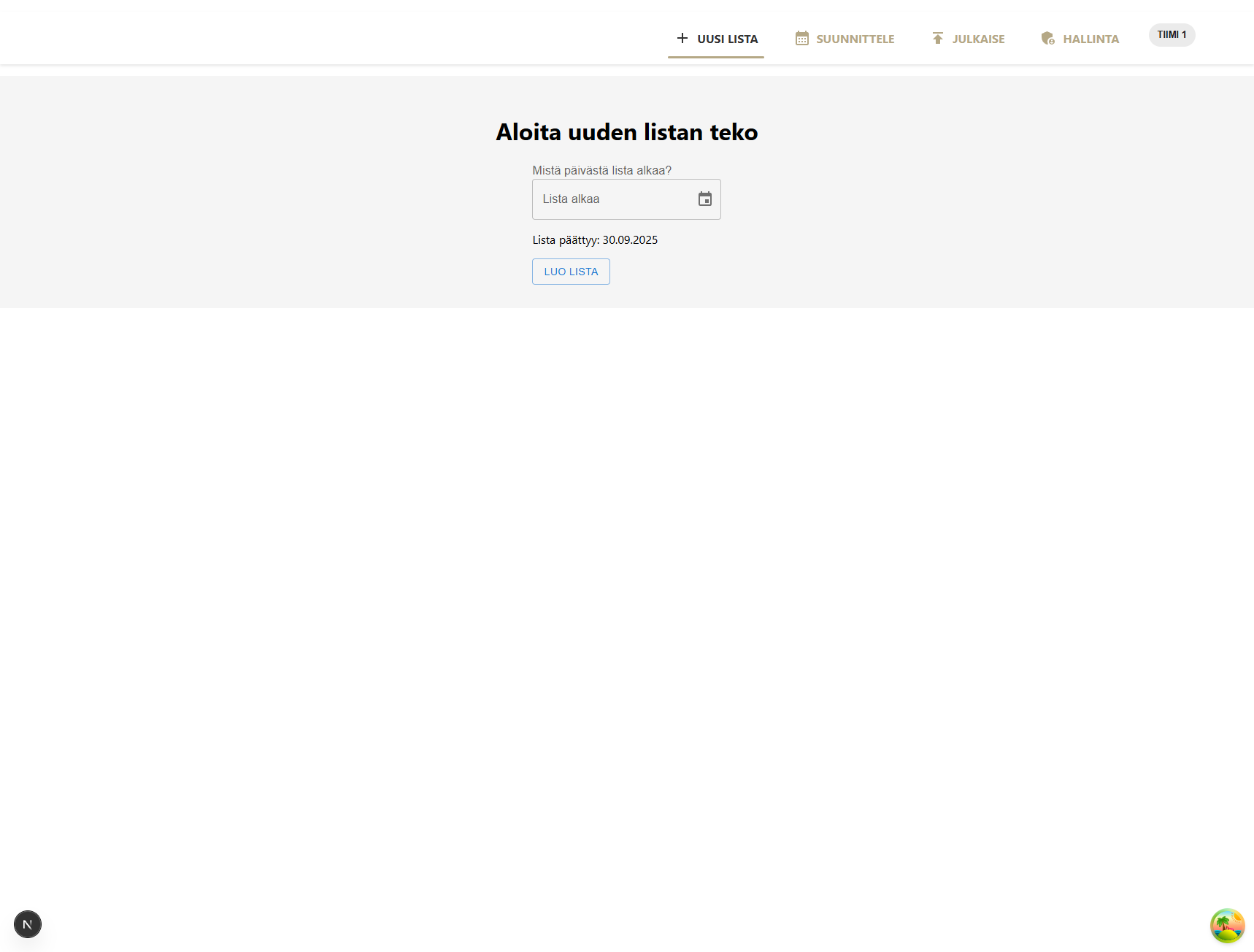Screen dimensions: 1254x952
Task: Click the 'Aloita uuden listan teko' heading
Action: click(x=626, y=132)
